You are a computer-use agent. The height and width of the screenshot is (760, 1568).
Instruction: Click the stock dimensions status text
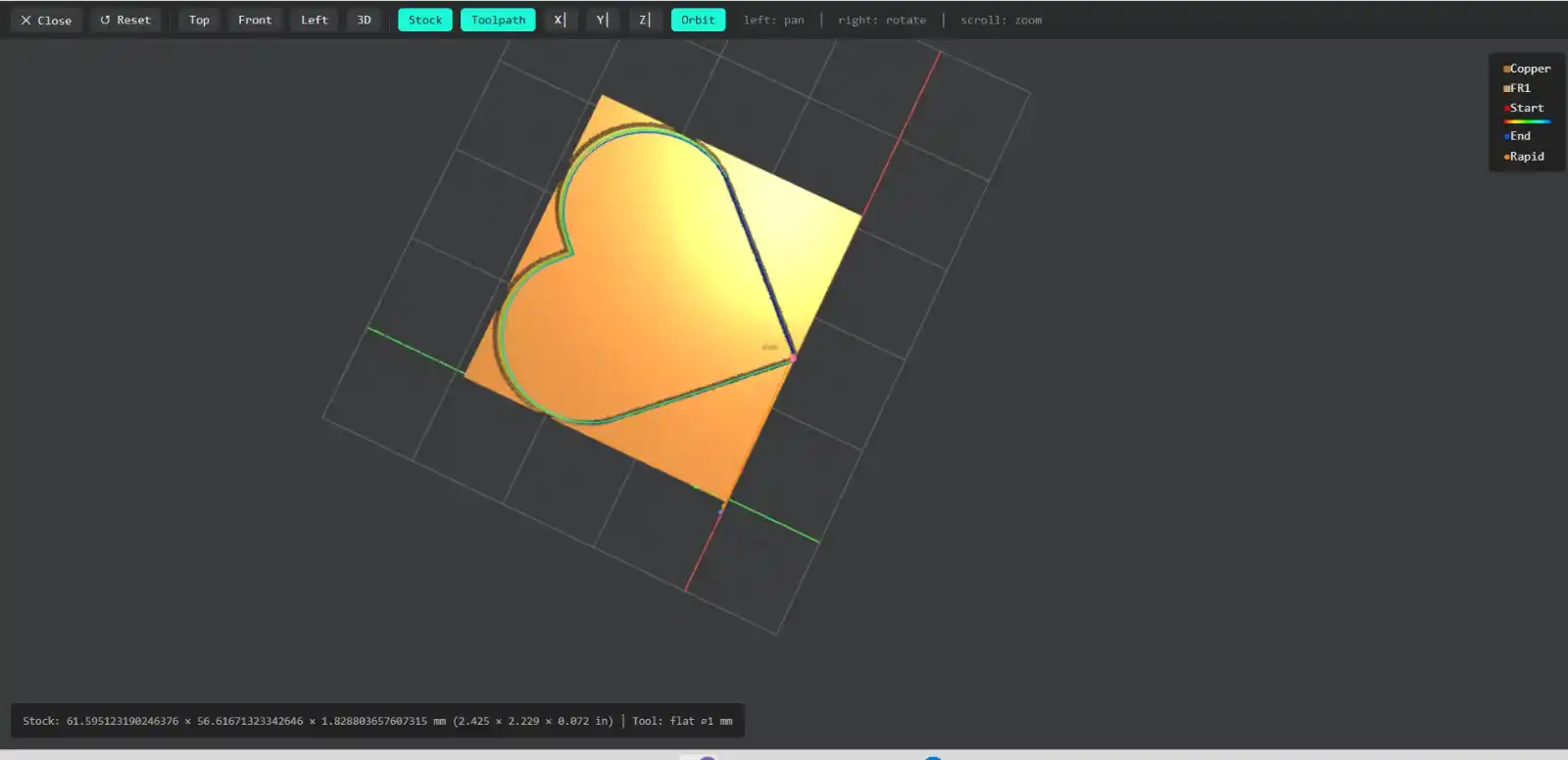[x=318, y=721]
